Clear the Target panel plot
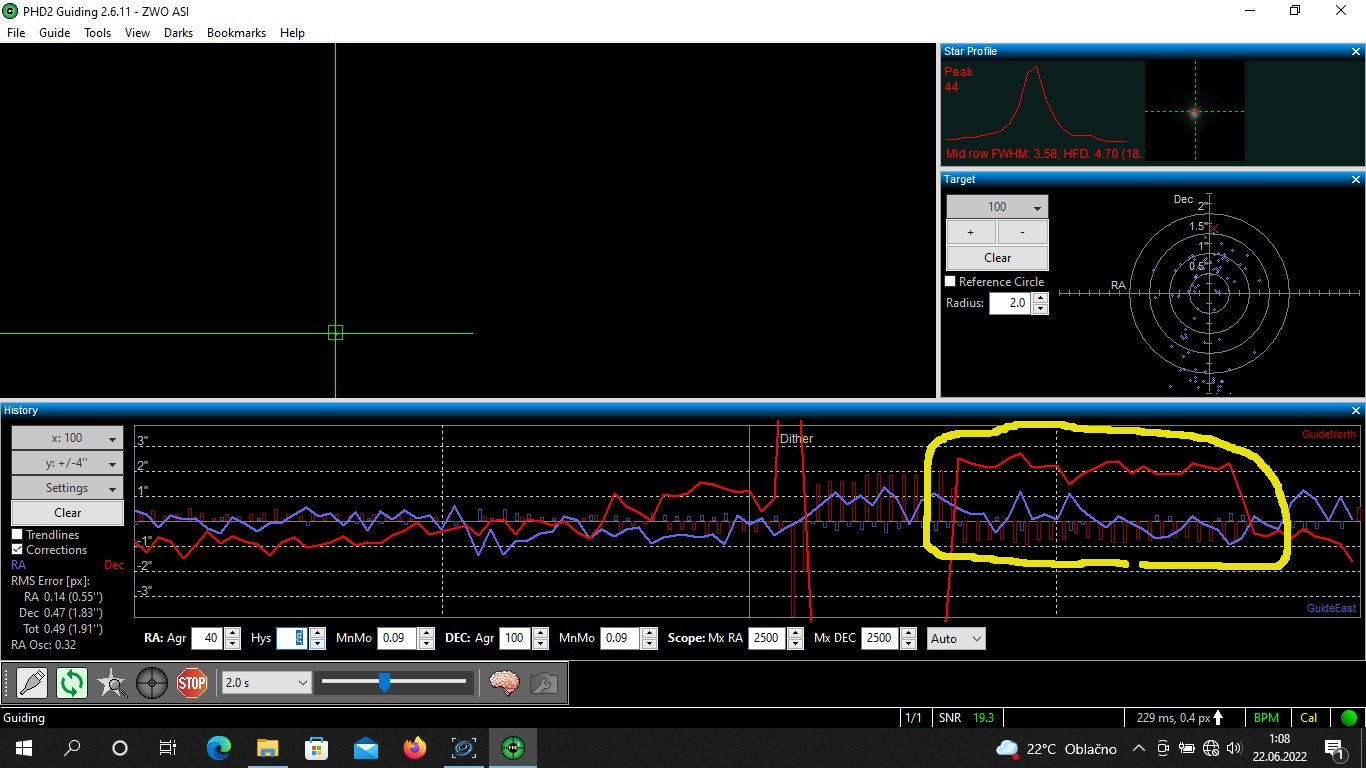This screenshot has height=768, width=1366. point(997,257)
